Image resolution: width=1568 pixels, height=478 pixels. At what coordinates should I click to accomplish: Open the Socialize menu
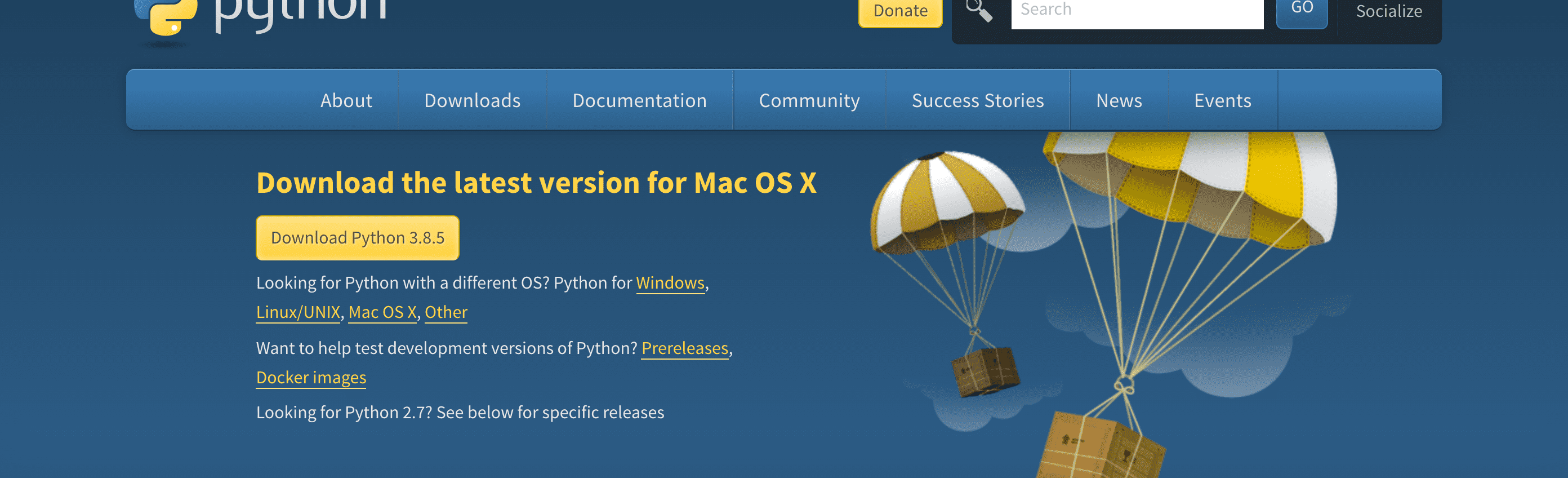click(1389, 12)
